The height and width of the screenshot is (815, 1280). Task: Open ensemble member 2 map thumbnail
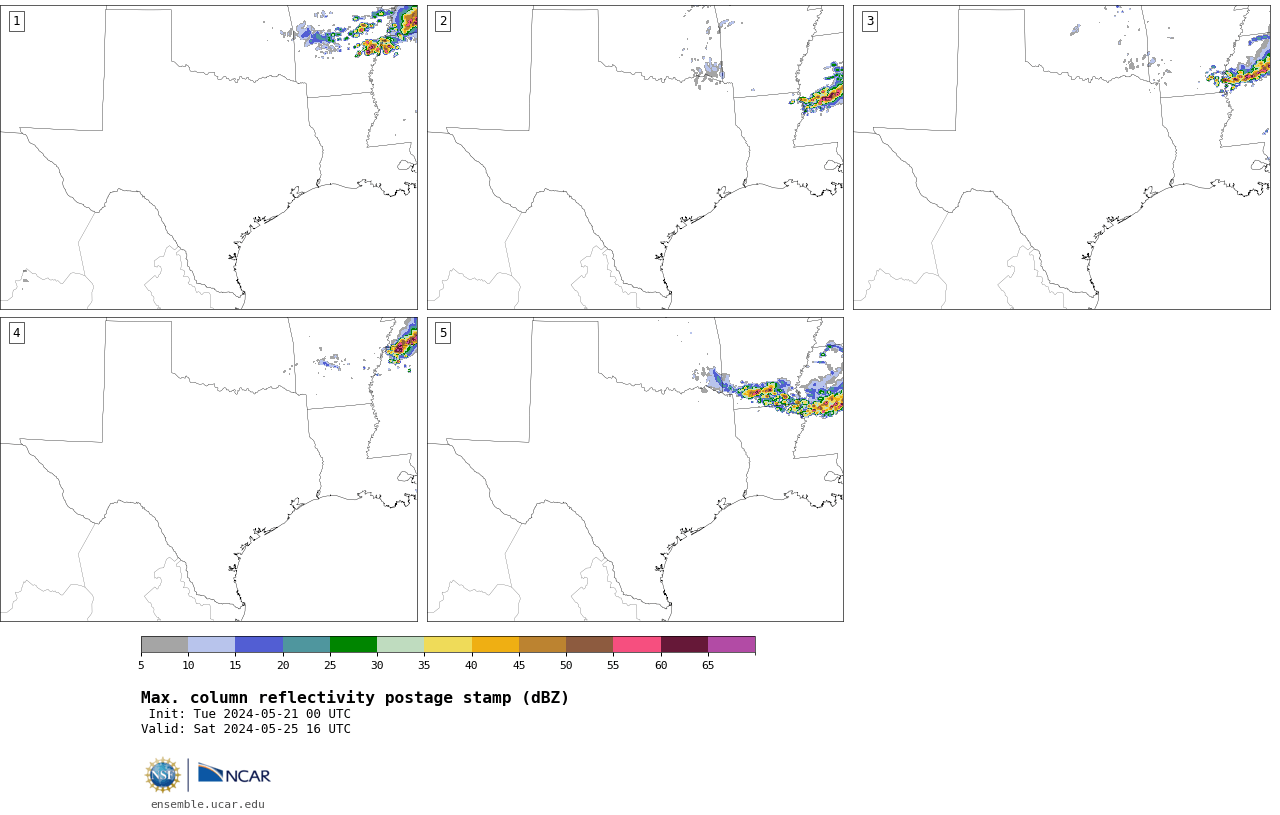(x=635, y=157)
